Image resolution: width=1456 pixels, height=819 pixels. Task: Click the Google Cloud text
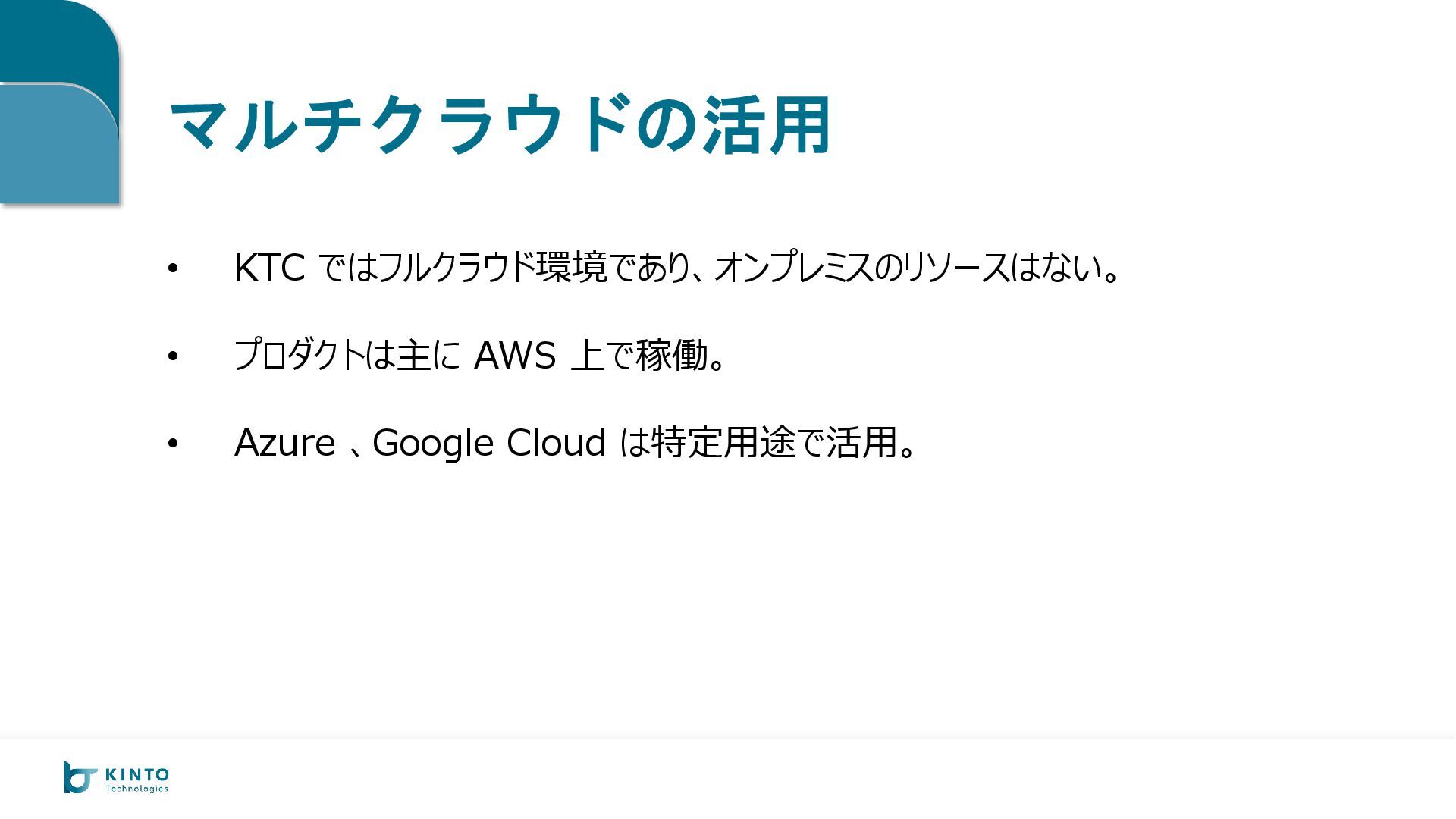[488, 443]
